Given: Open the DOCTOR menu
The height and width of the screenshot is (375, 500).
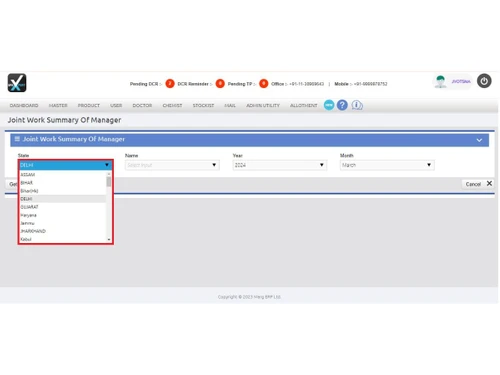Looking at the screenshot, I should 142,105.
